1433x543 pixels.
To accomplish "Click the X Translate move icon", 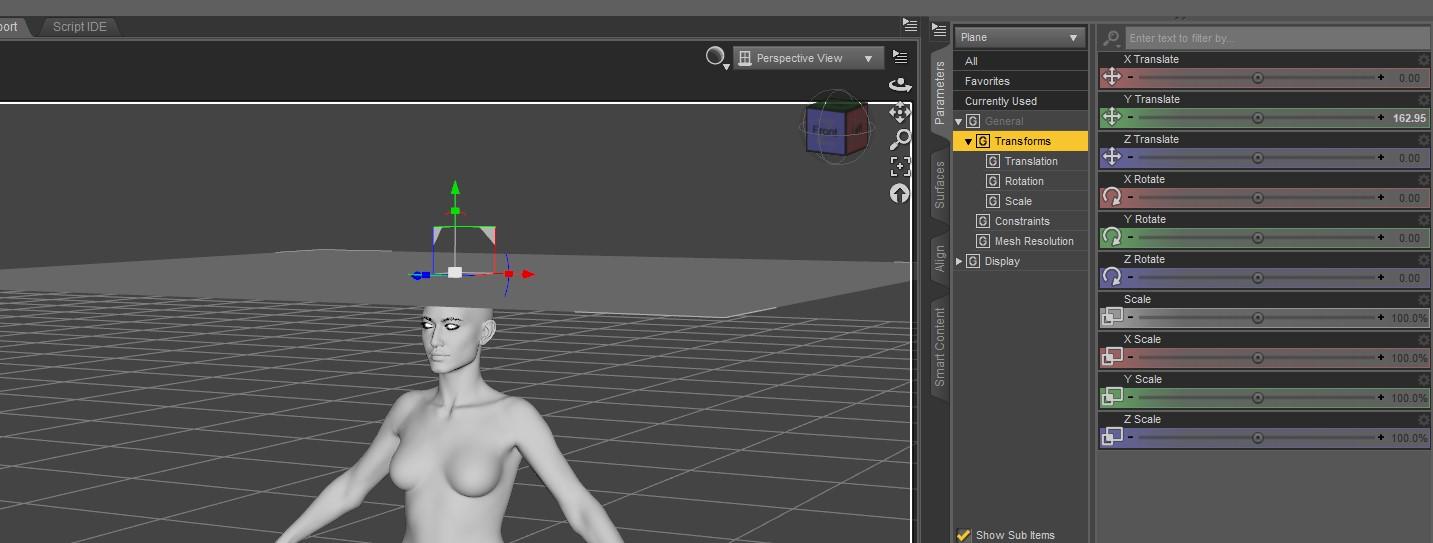I will (x=1111, y=77).
